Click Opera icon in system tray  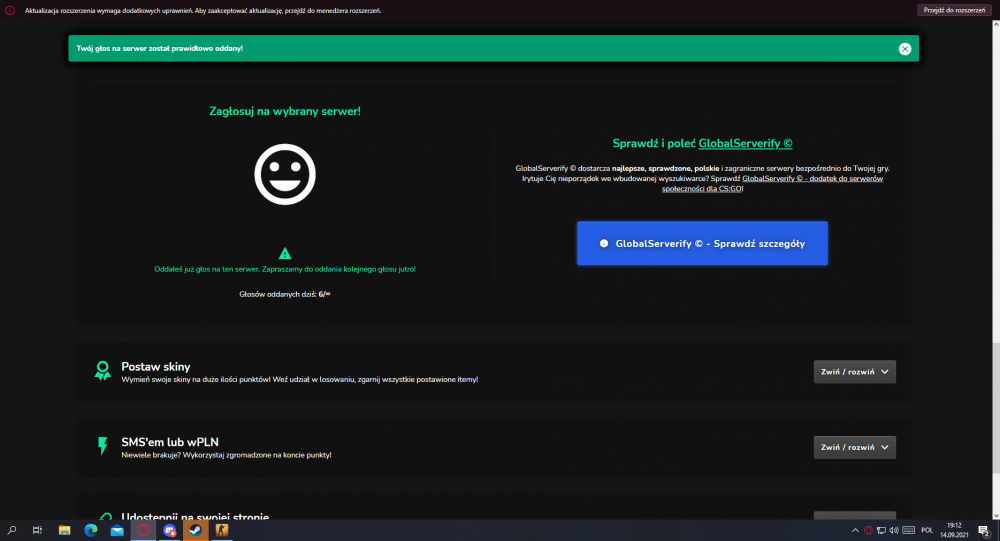point(868,530)
